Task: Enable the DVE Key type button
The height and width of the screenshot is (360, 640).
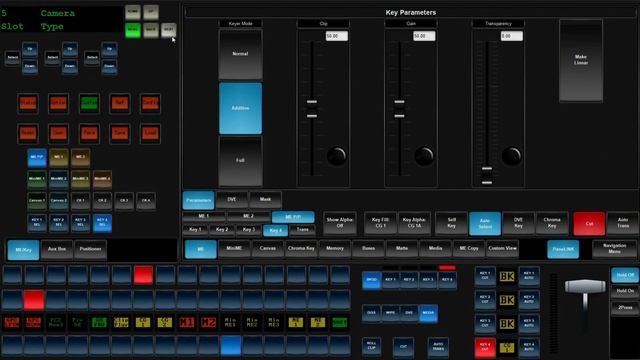Action: tap(518, 223)
